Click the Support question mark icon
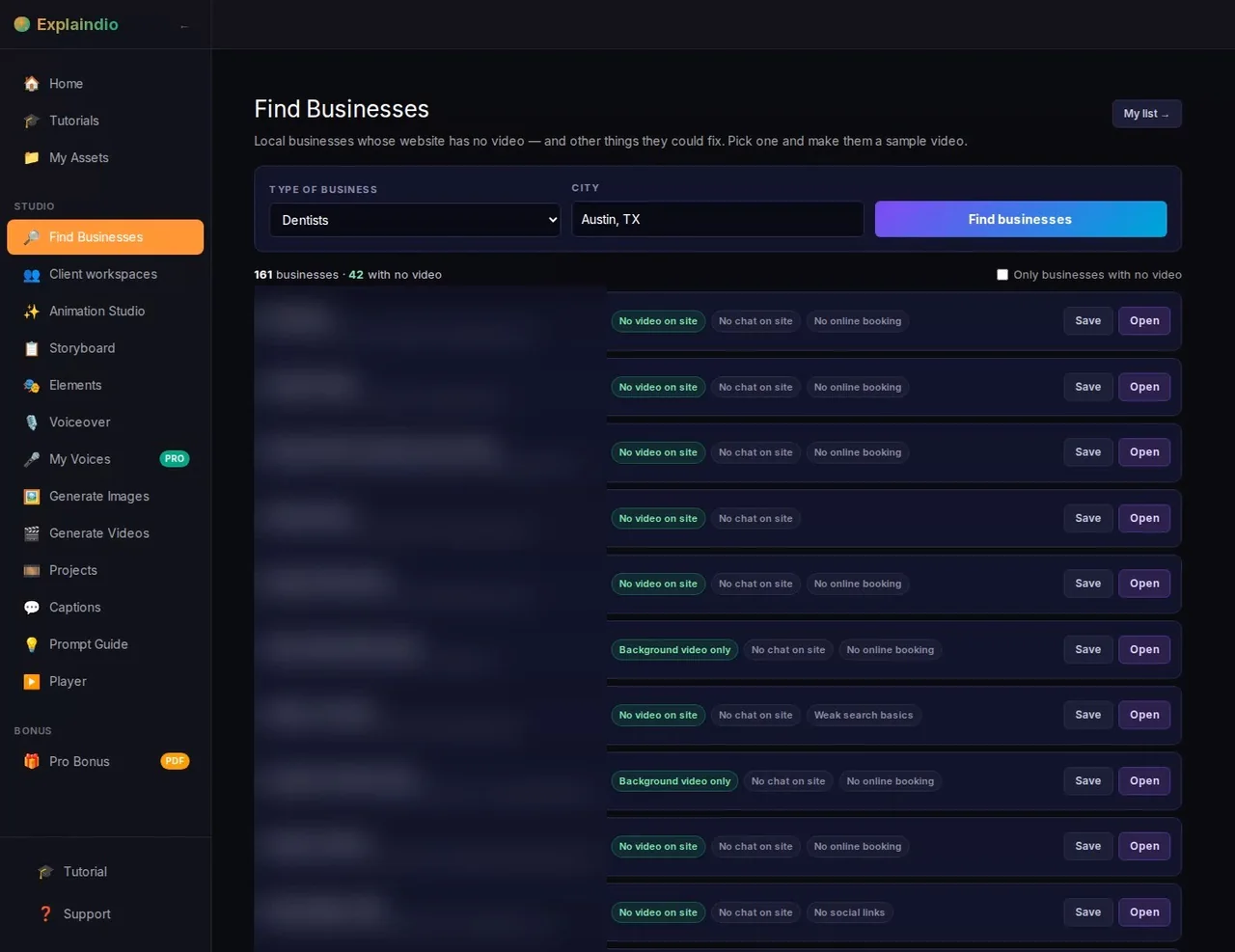Screen dimensions: 1235x952 click(x=45, y=913)
